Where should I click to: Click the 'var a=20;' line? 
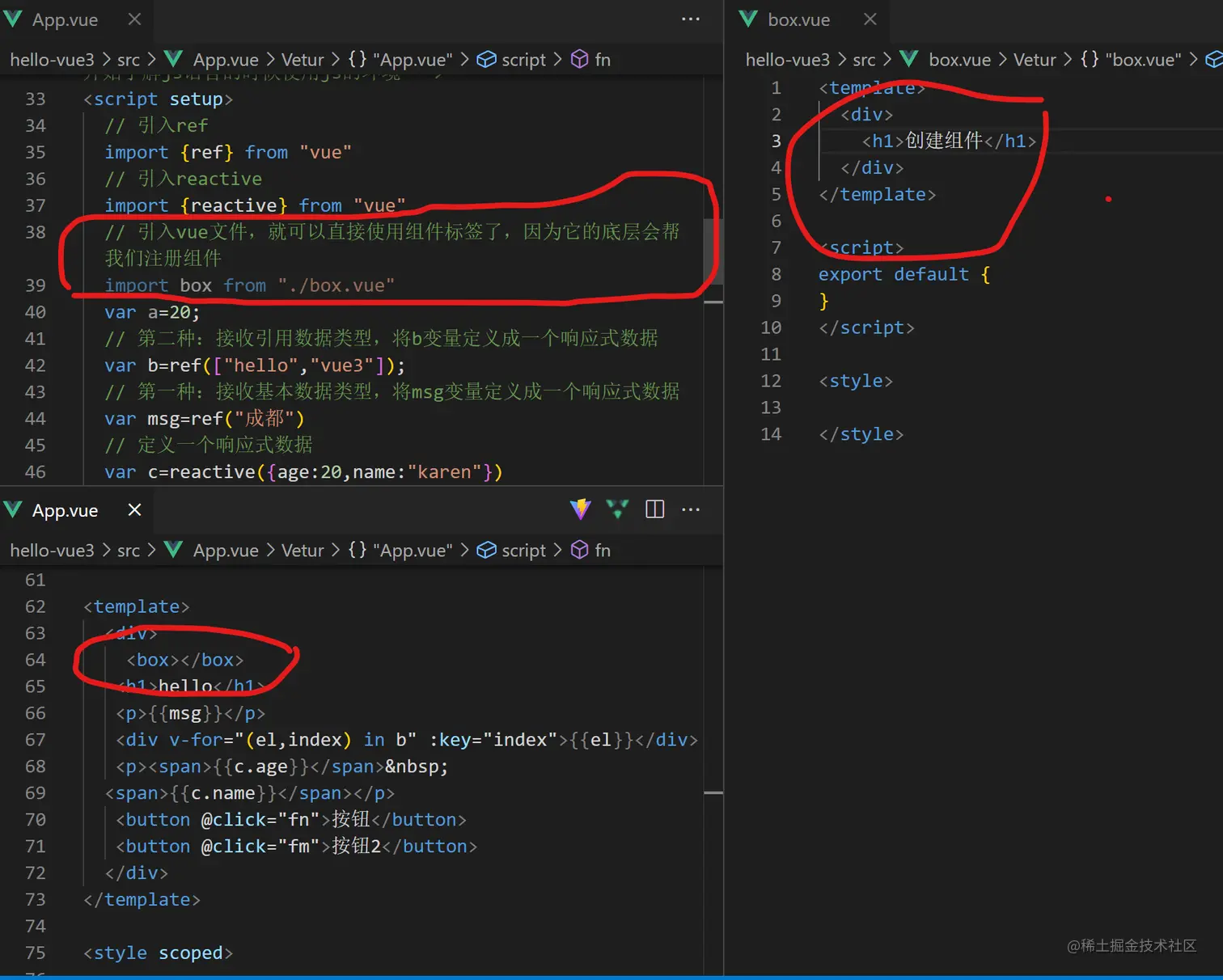tap(152, 312)
